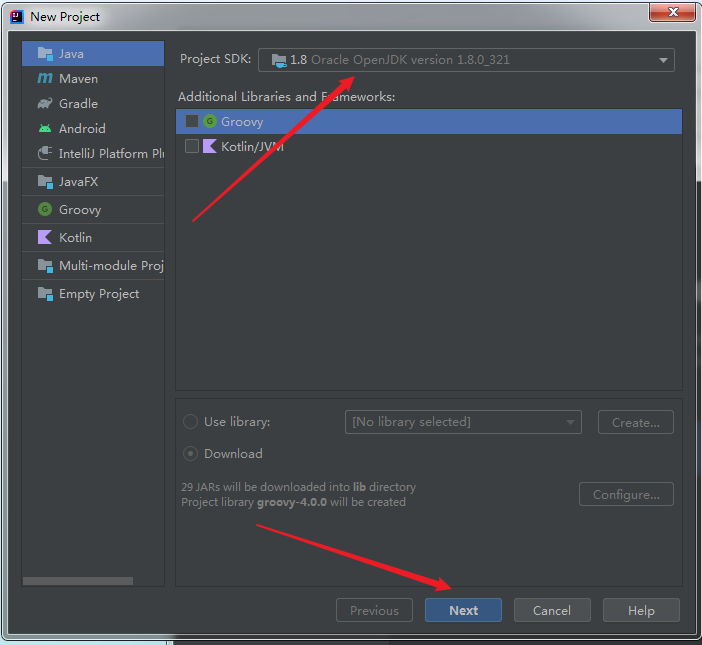Click the Configure... button

(x=626, y=494)
